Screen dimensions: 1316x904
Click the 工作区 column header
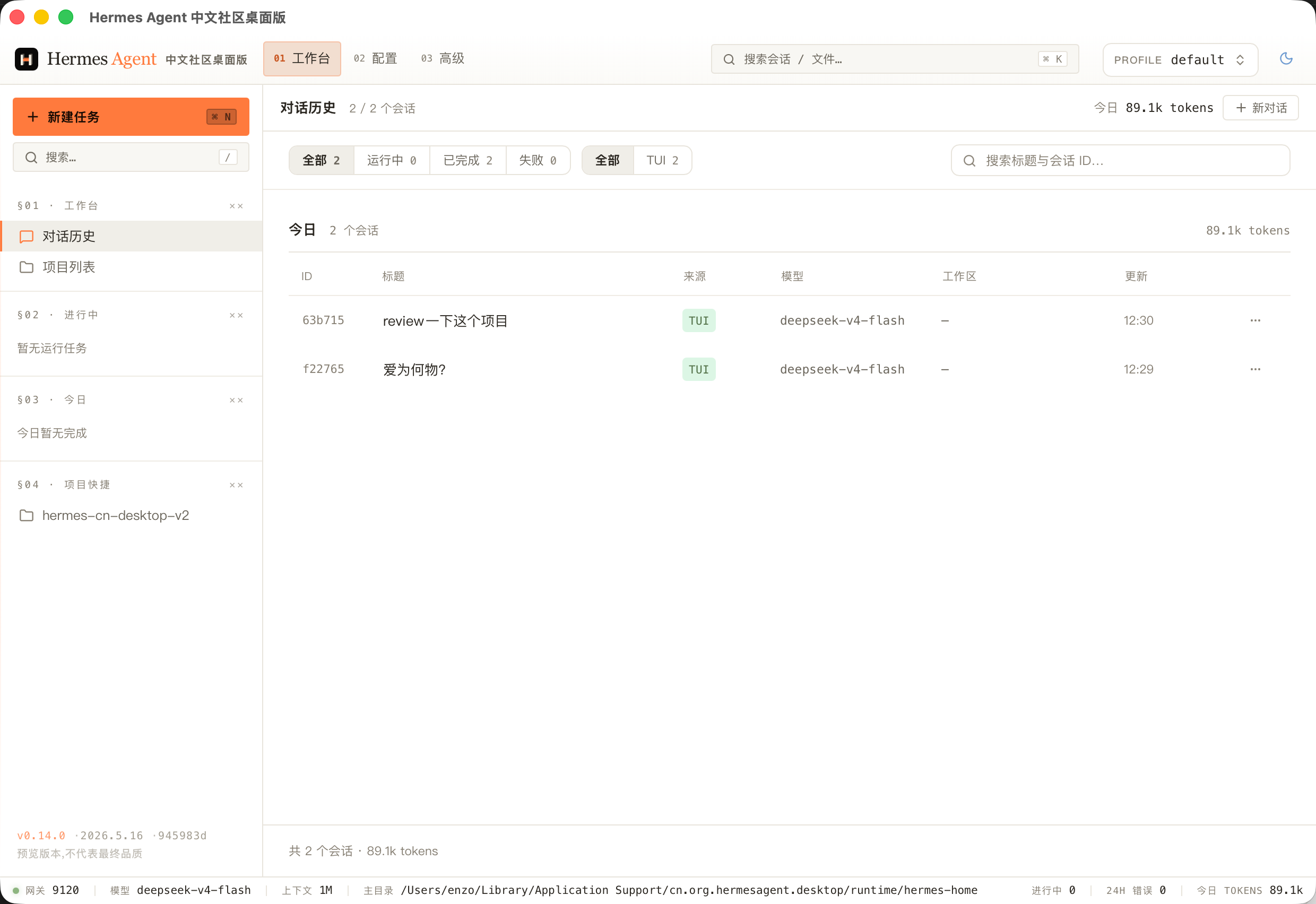point(959,276)
